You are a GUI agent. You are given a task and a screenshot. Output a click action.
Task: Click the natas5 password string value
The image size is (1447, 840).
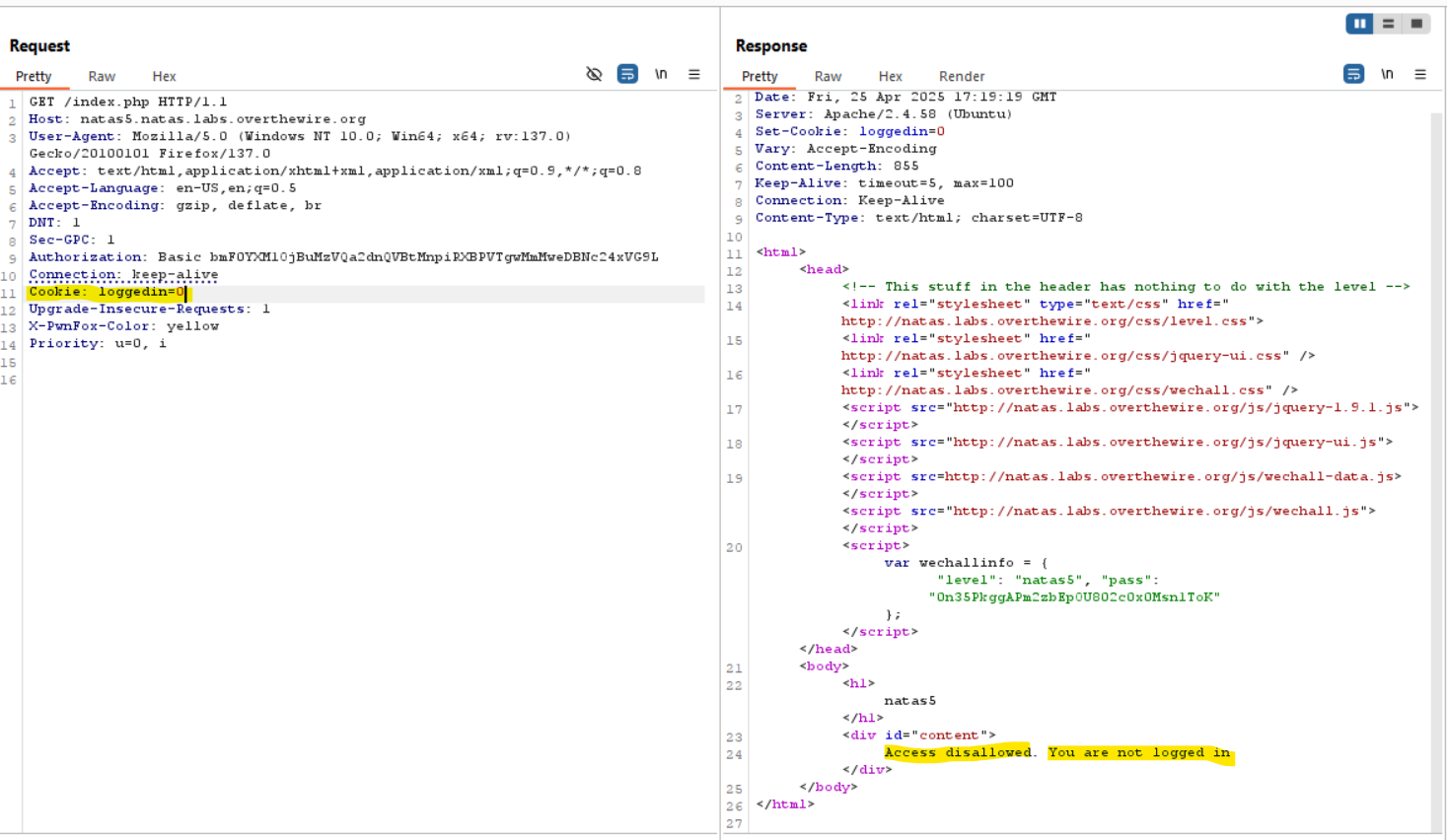tap(1074, 597)
